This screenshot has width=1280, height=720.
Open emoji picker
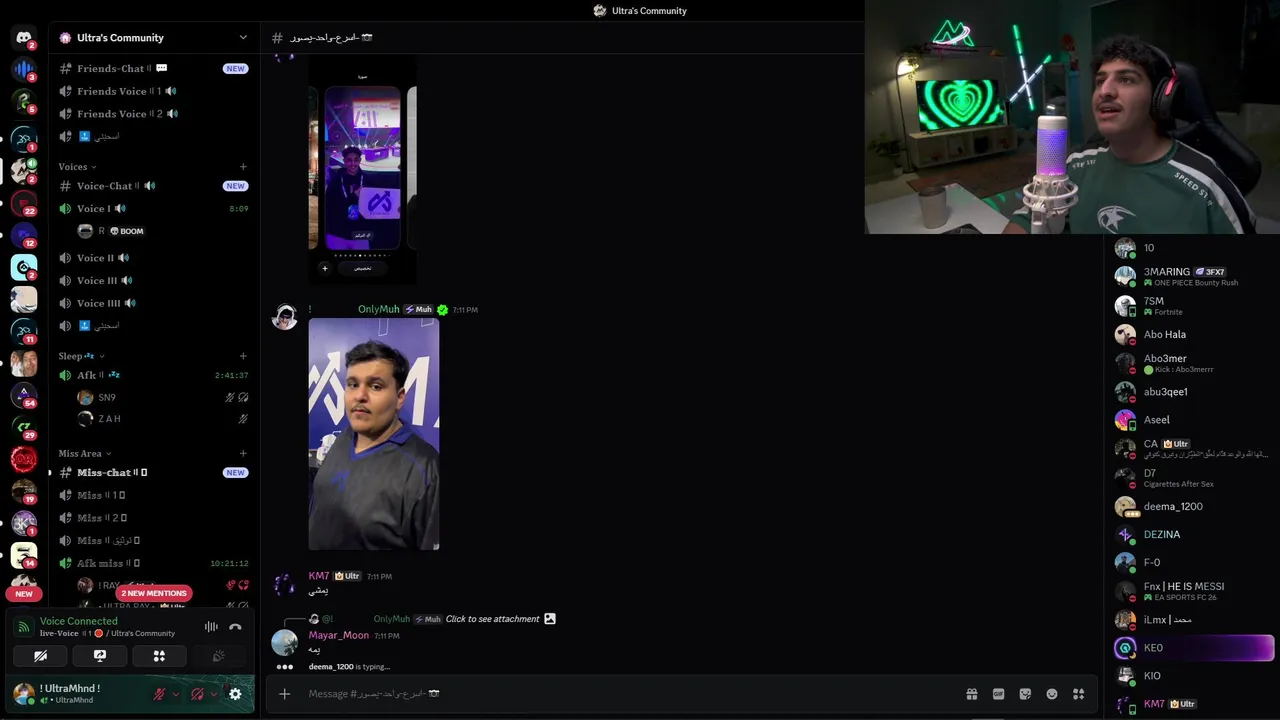[x=1052, y=694]
